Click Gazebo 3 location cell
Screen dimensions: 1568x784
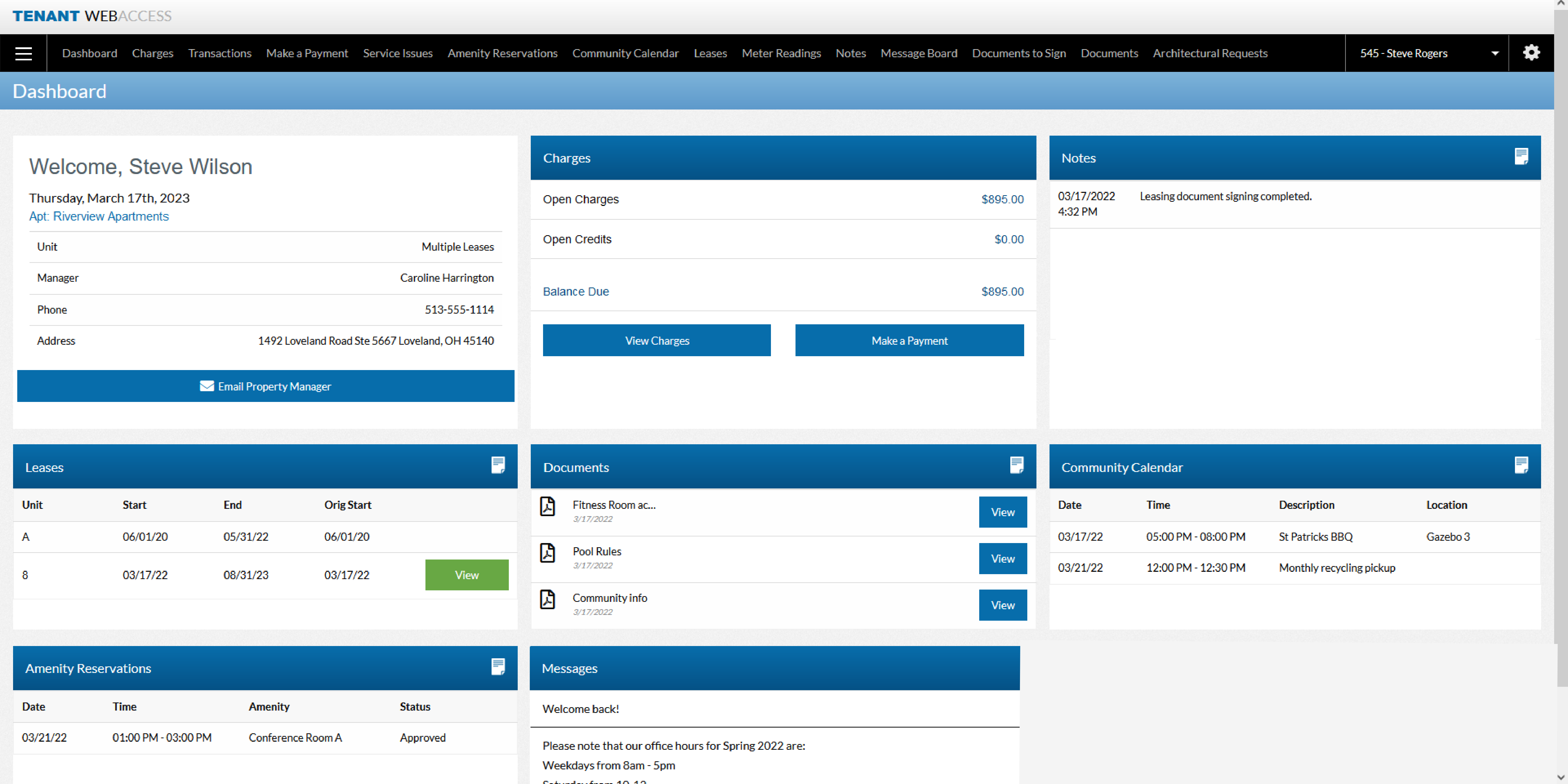tap(1448, 537)
